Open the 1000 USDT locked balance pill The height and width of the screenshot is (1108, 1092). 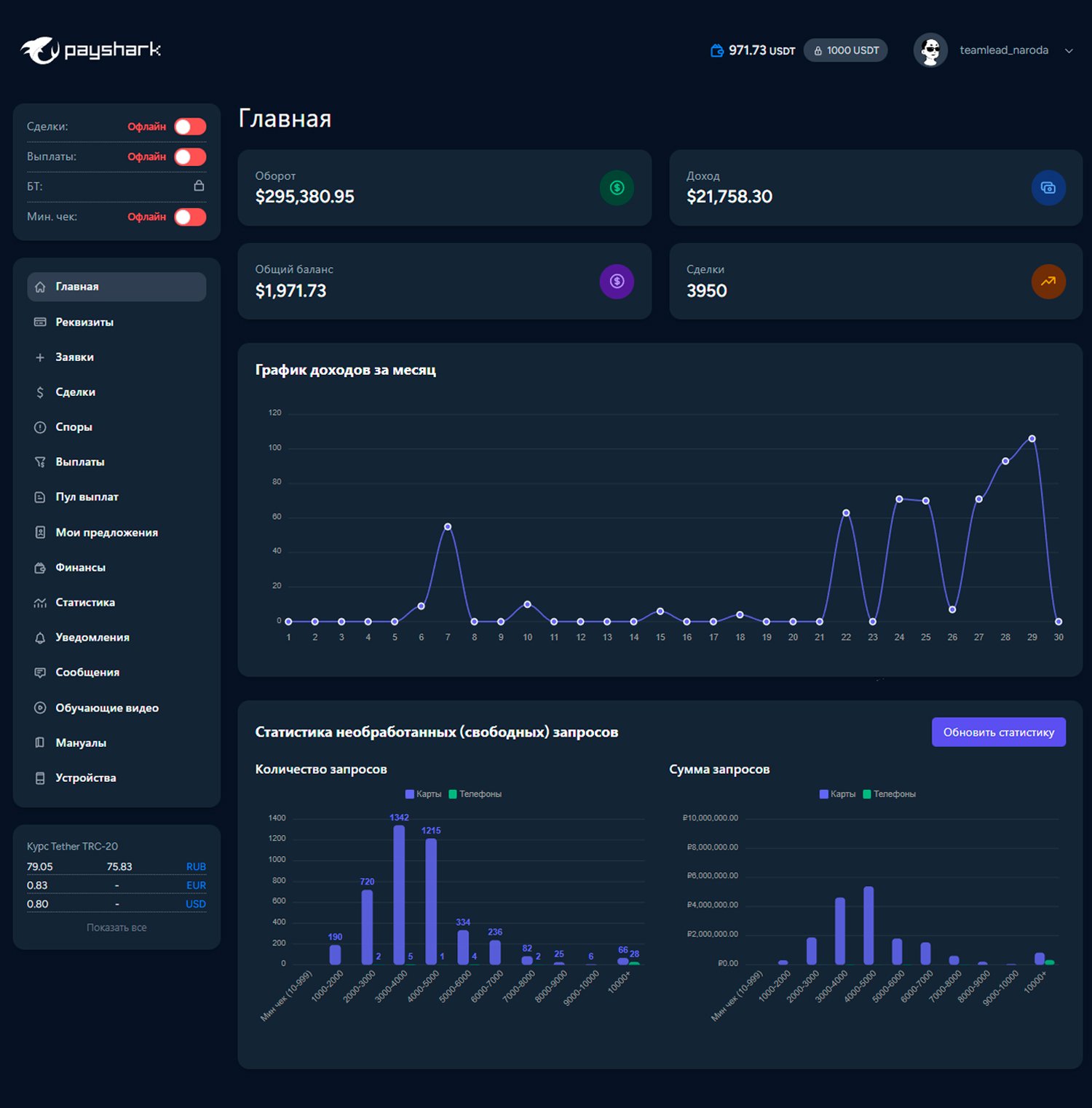846,50
